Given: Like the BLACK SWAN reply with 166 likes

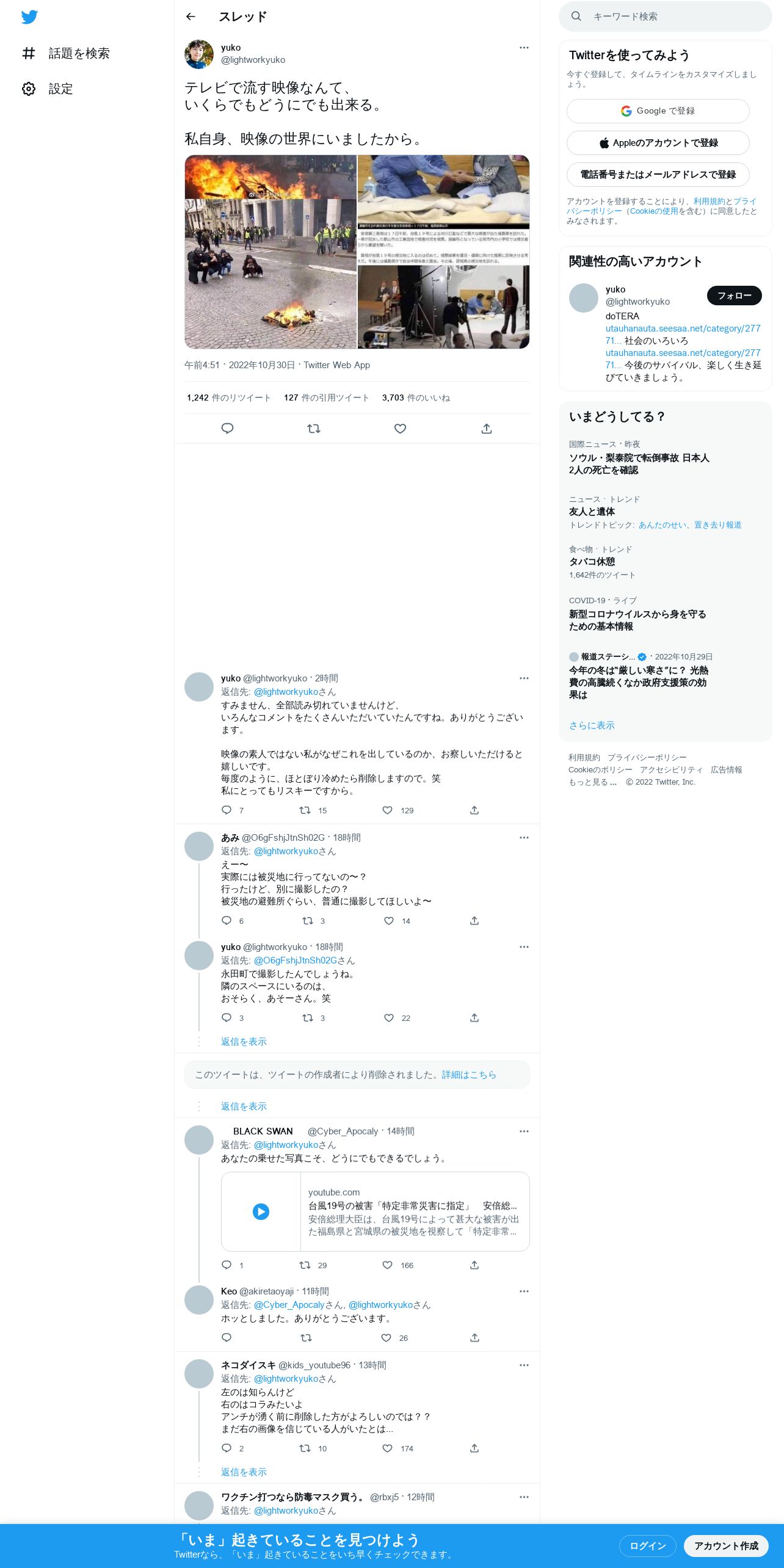Looking at the screenshot, I should click(387, 1265).
